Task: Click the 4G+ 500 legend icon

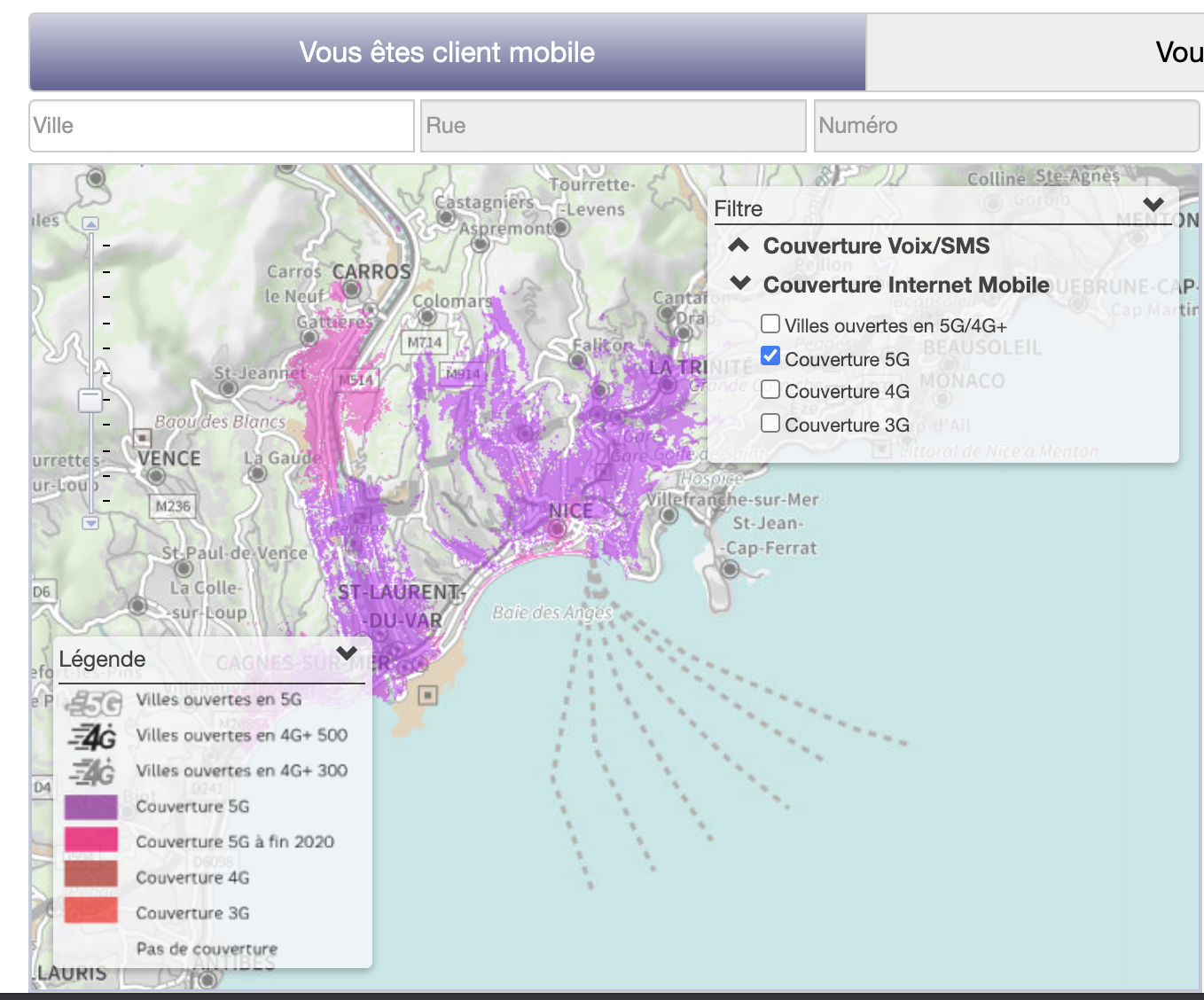Action: (92, 737)
